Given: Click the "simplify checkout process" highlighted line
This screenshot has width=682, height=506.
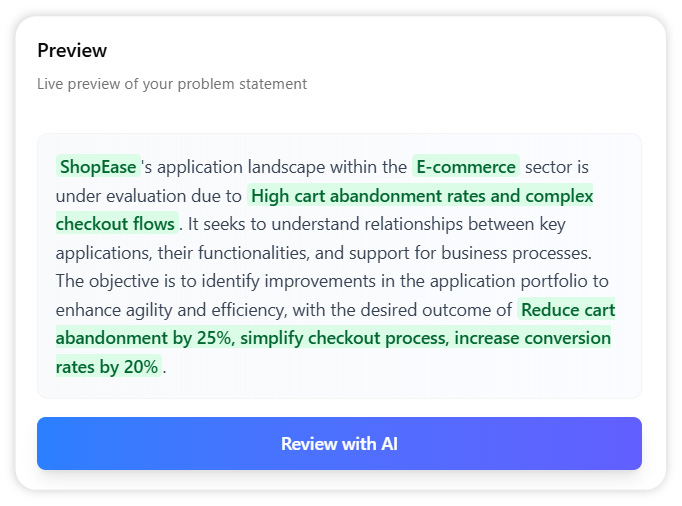Looking at the screenshot, I should point(342,338).
